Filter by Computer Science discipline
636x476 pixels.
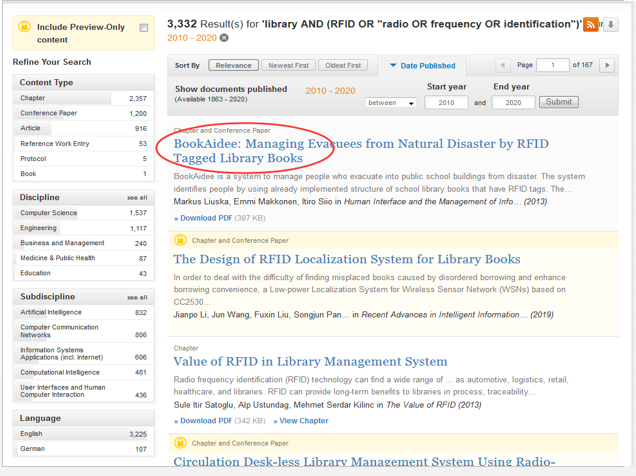[x=84, y=213]
